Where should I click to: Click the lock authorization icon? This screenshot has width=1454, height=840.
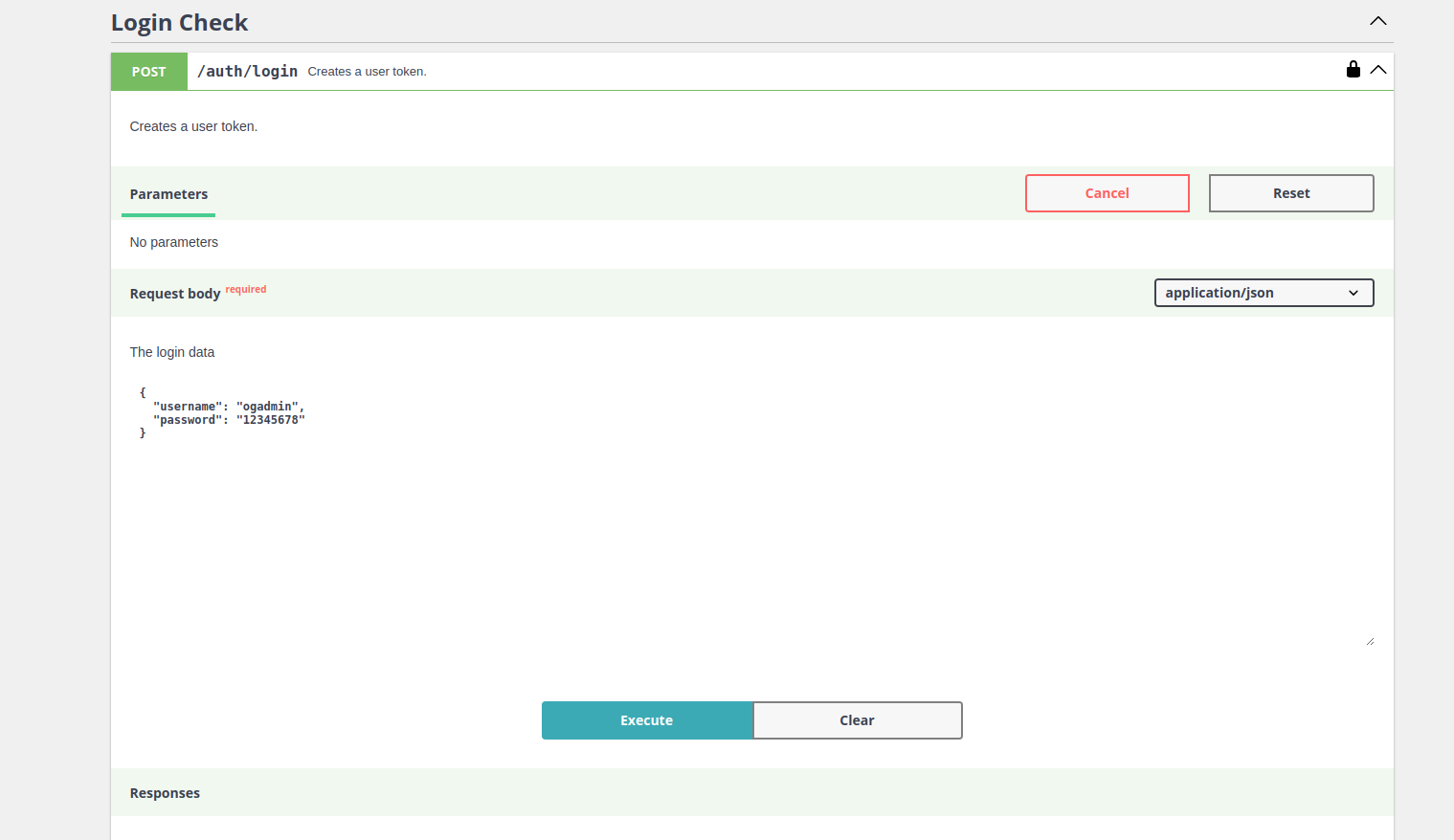[1353, 69]
